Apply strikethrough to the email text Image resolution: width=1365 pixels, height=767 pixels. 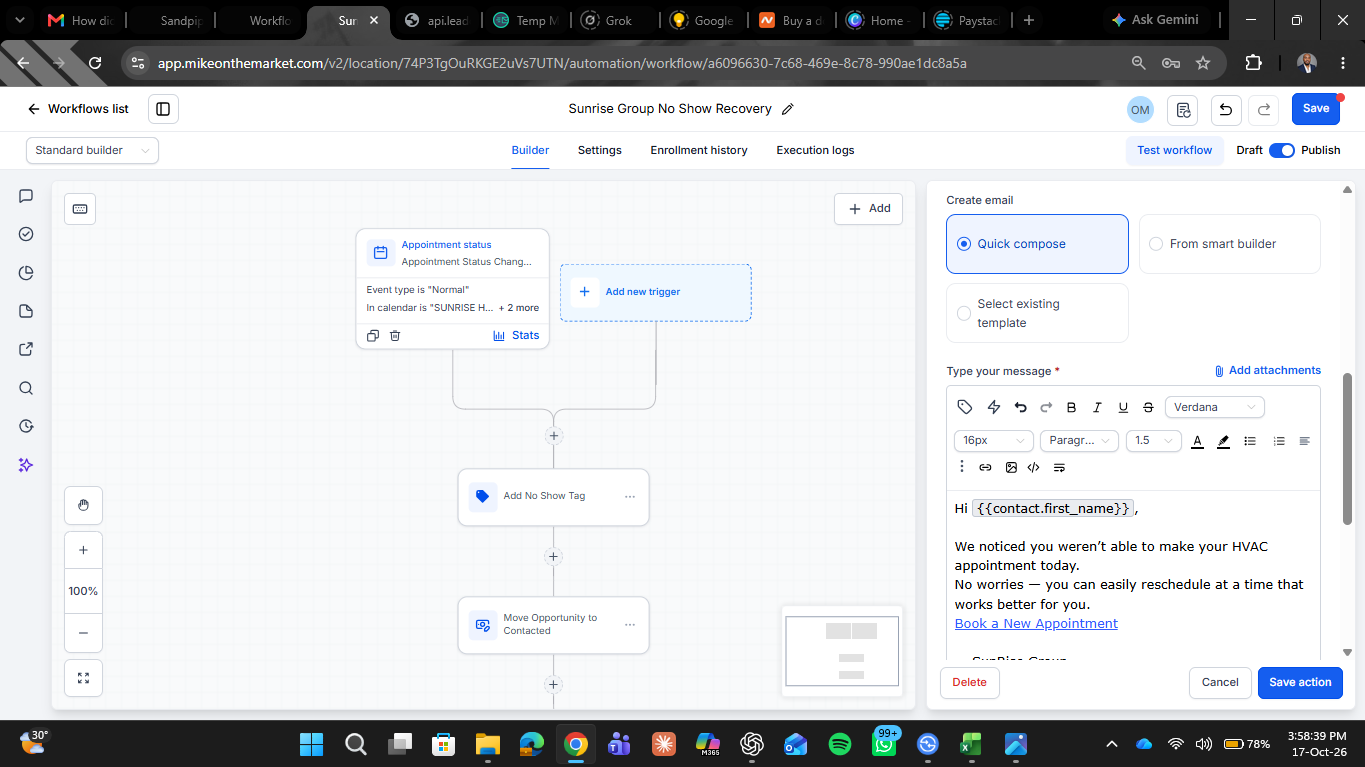(1148, 407)
